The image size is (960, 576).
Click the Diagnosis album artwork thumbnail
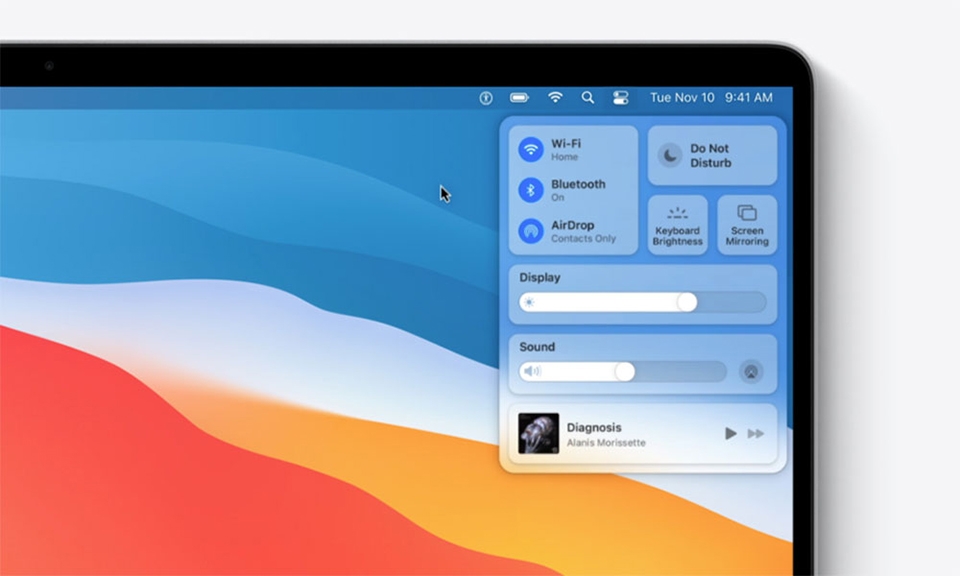[x=540, y=434]
